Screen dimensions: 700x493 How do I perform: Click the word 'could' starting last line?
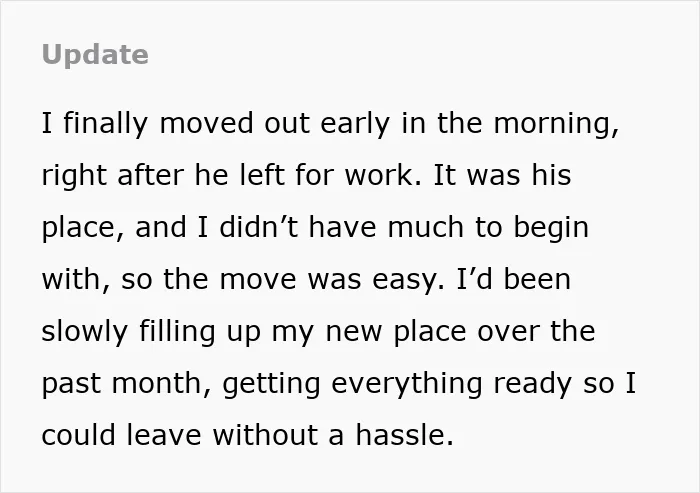pyautogui.click(x=79, y=435)
